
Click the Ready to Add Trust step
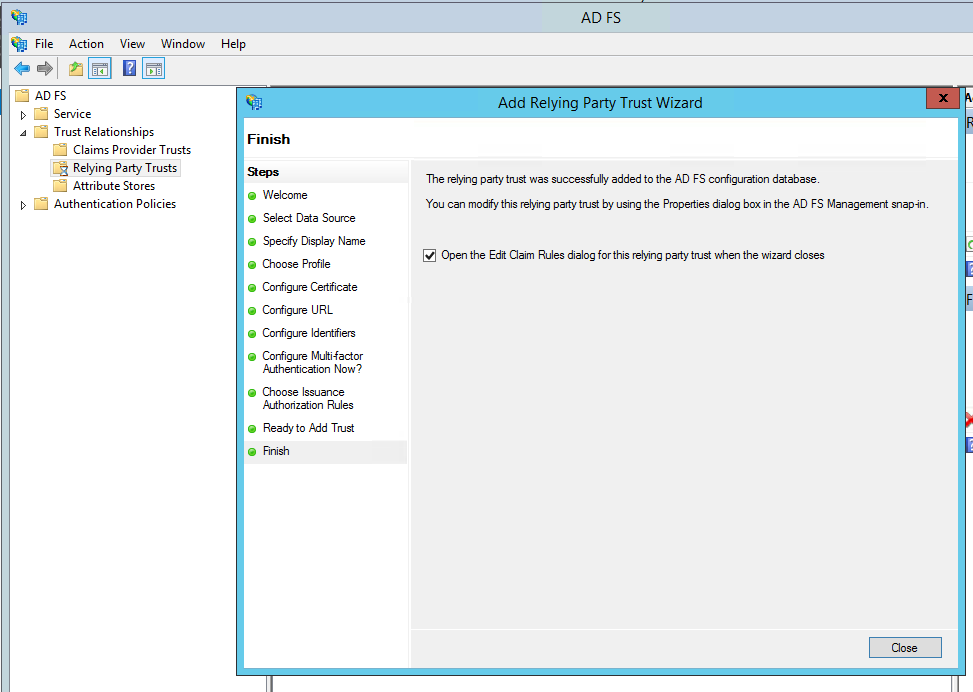[x=308, y=428]
